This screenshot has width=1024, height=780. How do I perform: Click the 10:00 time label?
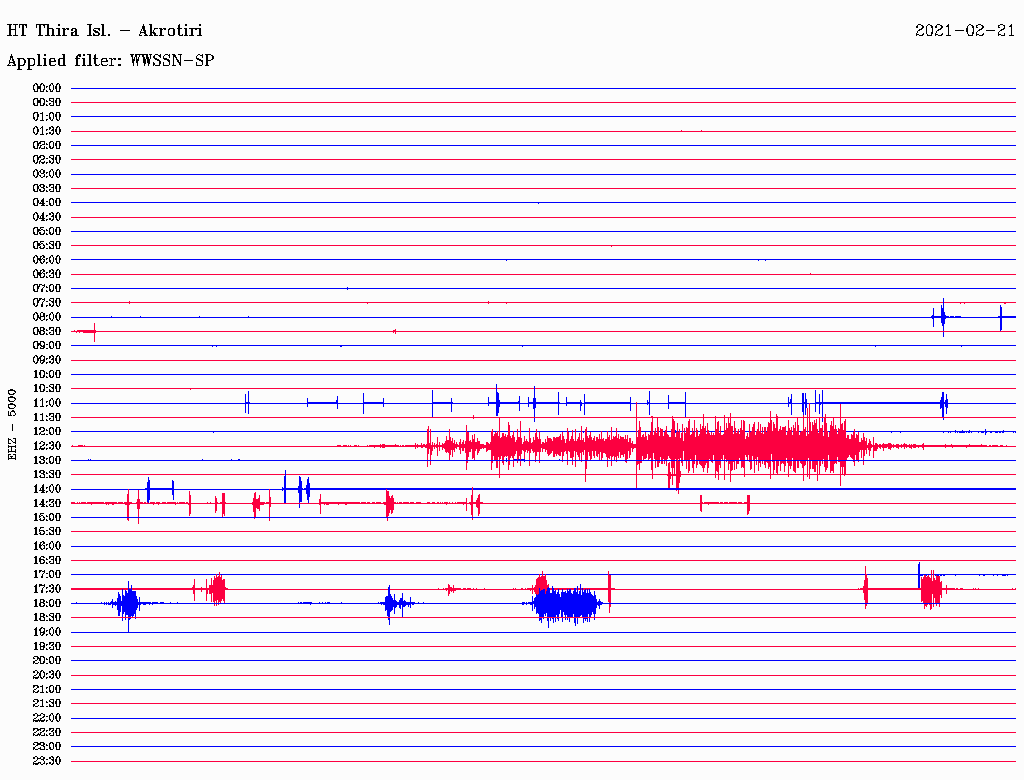pyautogui.click(x=47, y=374)
